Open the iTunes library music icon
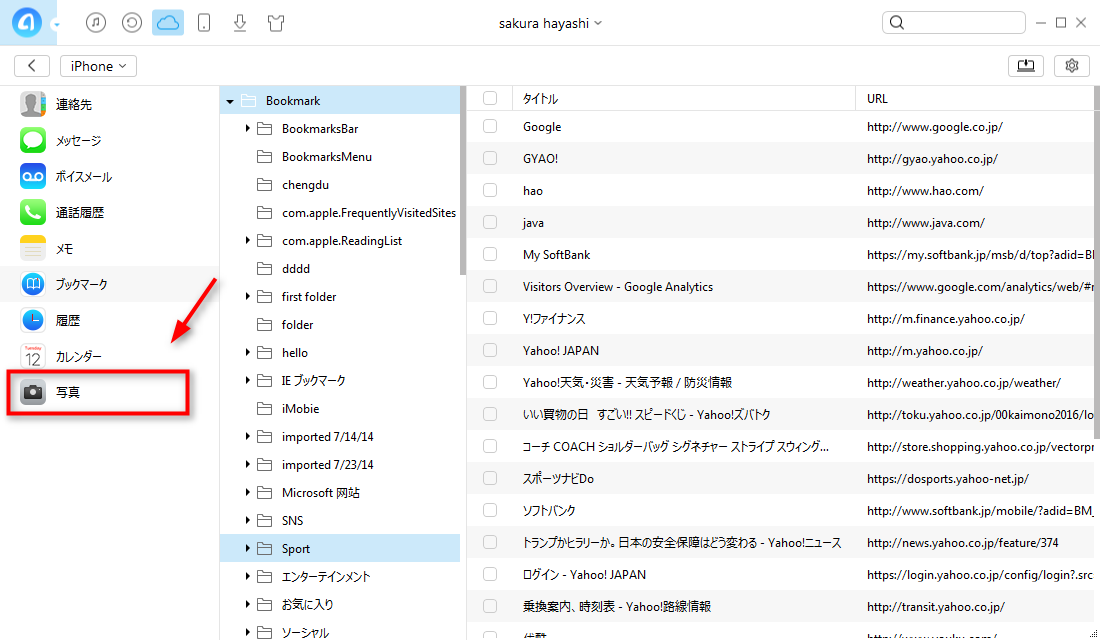 coord(96,23)
